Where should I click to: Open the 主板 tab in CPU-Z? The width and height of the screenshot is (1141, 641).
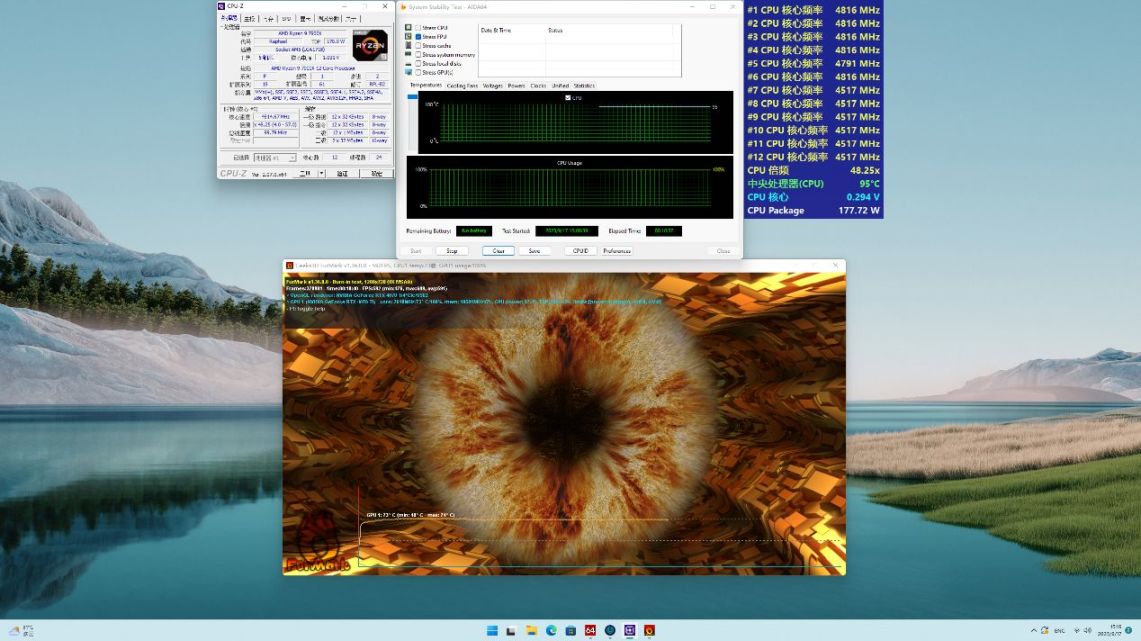(x=250, y=18)
